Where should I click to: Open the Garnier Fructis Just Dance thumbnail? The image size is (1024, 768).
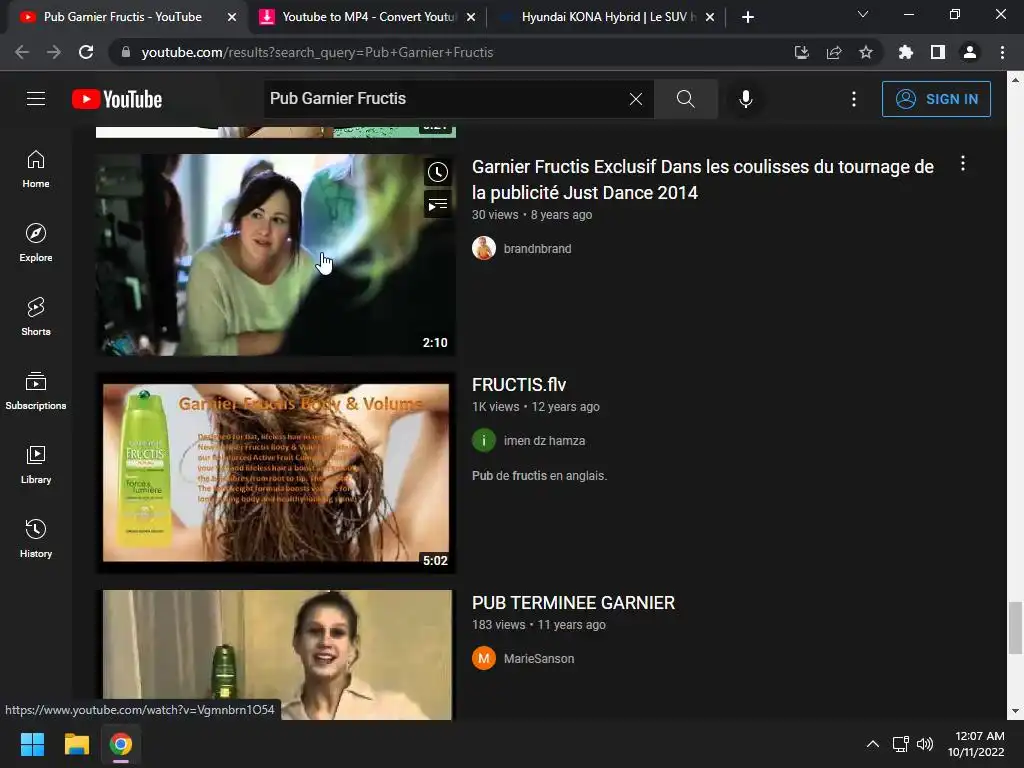pos(276,255)
